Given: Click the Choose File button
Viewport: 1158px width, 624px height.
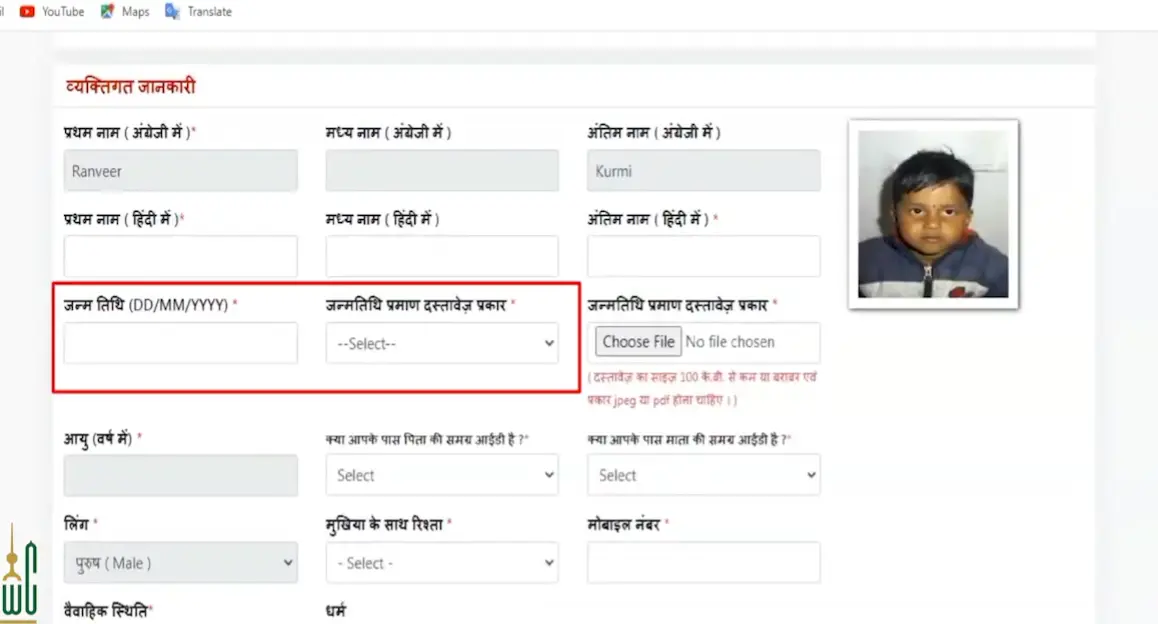Looking at the screenshot, I should click(x=638, y=342).
